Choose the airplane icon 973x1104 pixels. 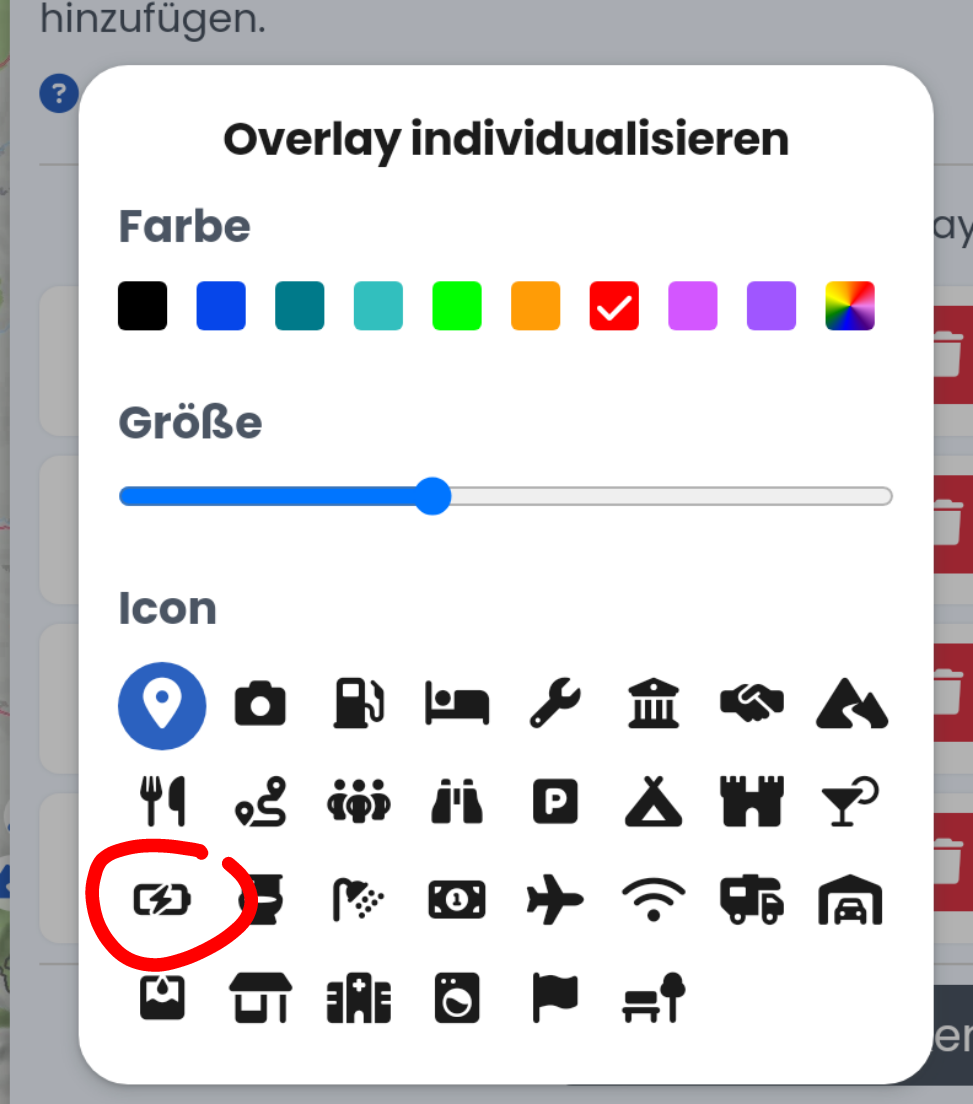[x=555, y=900]
